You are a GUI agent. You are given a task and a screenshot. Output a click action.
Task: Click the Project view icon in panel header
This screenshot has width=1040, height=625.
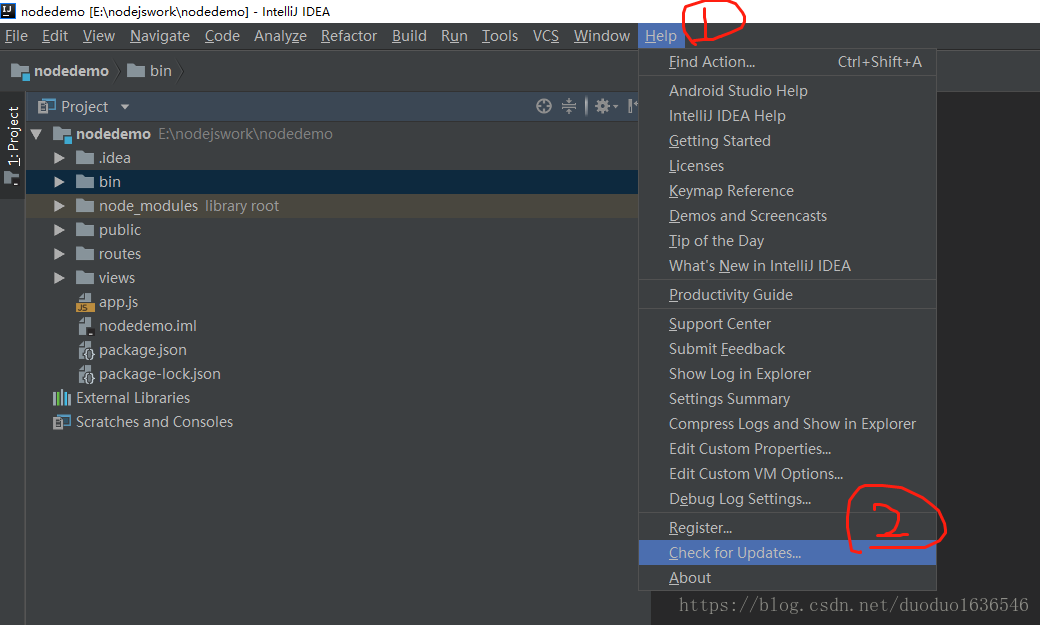click(46, 106)
